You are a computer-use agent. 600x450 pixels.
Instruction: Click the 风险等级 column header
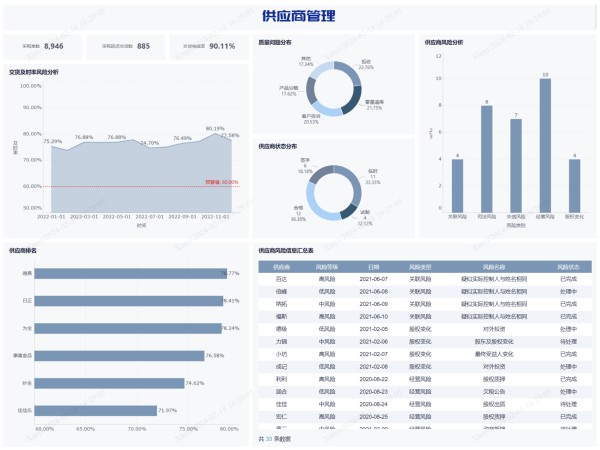(327, 267)
